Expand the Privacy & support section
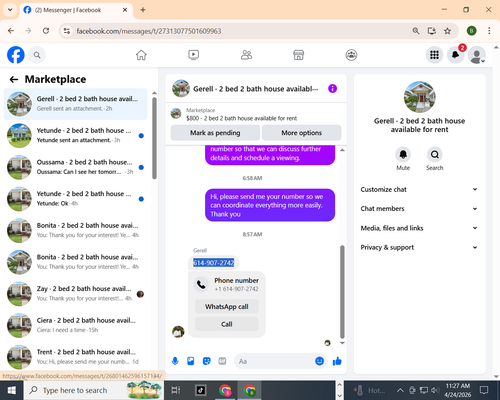 click(419, 247)
